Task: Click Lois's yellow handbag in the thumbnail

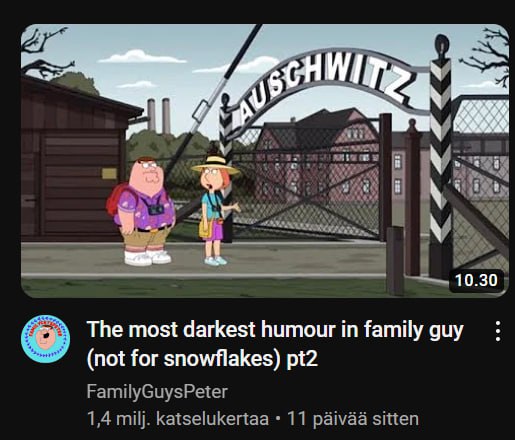Action: point(204,227)
